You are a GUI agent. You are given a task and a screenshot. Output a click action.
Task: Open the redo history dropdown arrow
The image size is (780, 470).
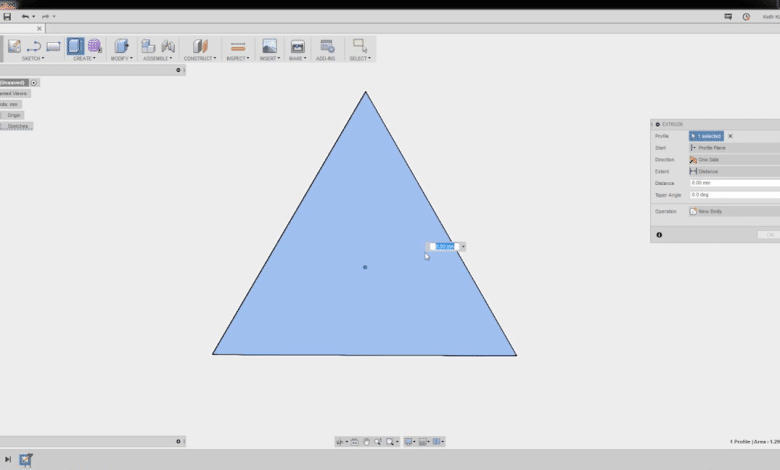[x=54, y=16]
